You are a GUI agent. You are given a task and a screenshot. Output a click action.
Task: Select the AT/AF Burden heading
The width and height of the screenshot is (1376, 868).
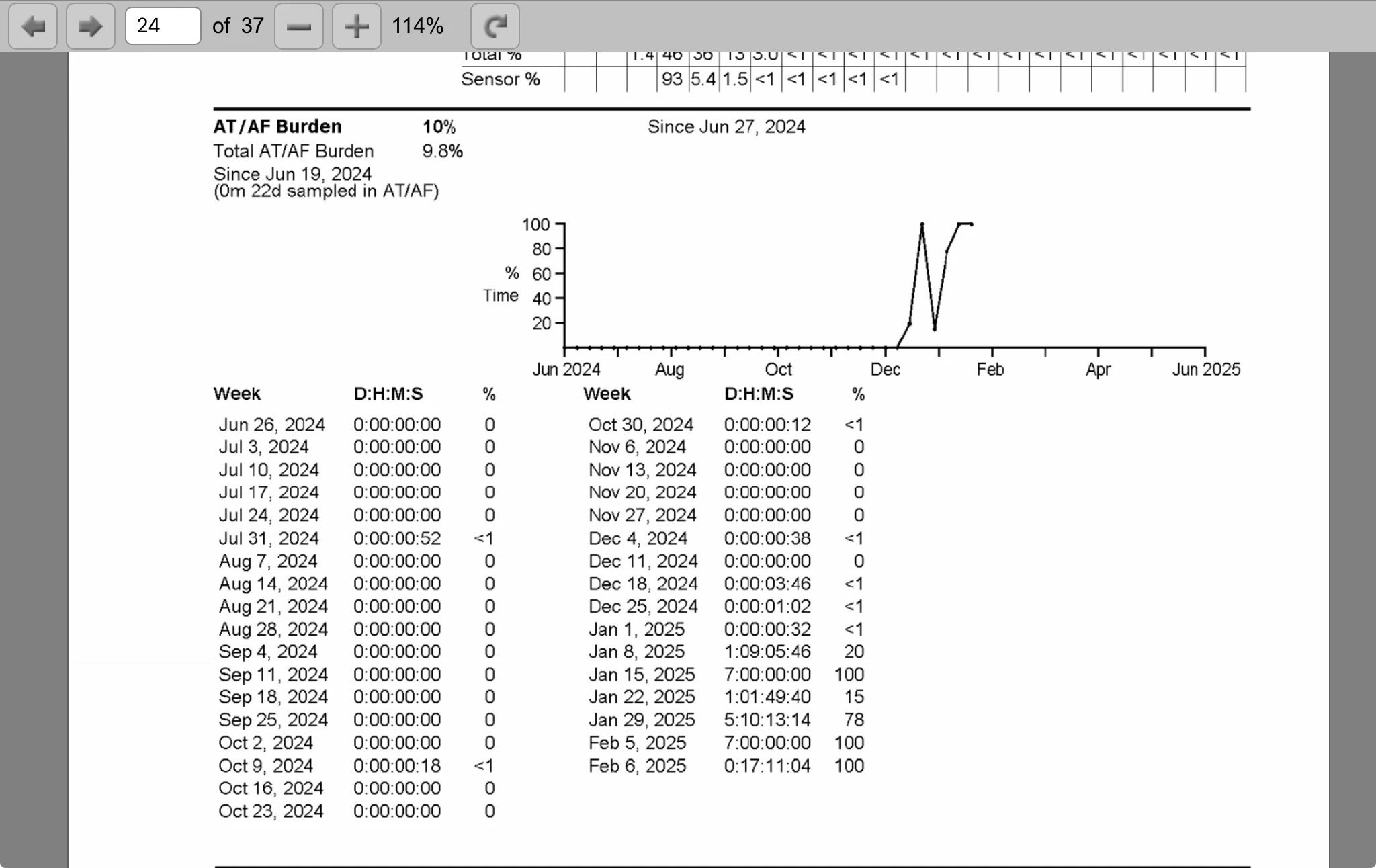[277, 126]
